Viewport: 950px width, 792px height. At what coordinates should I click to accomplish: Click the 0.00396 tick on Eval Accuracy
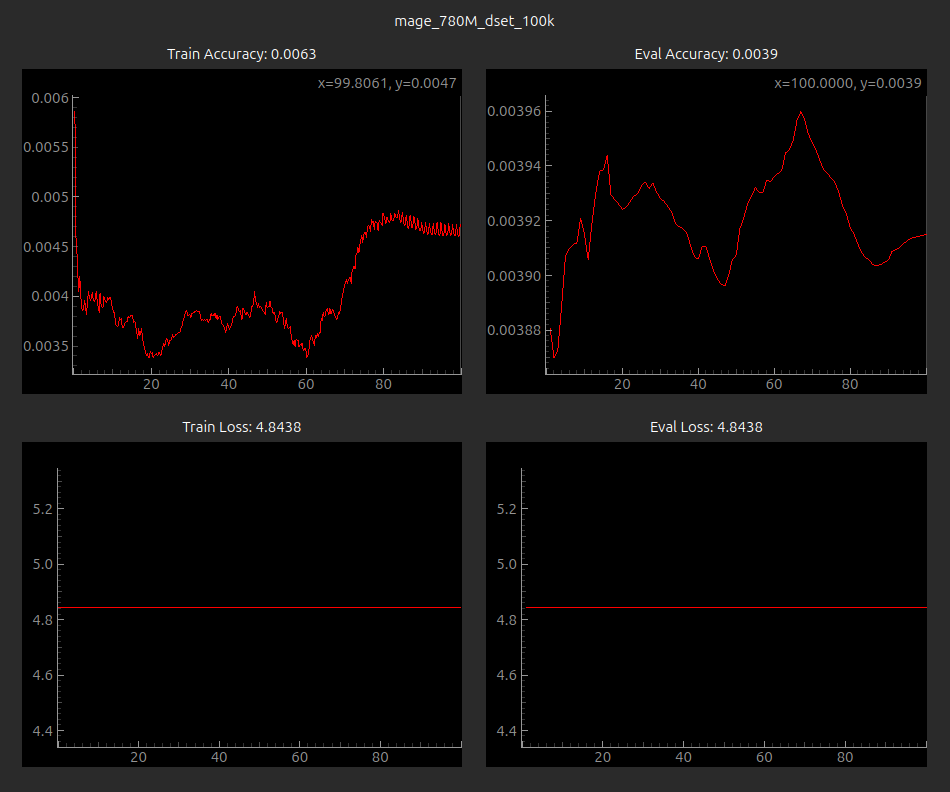click(x=513, y=111)
